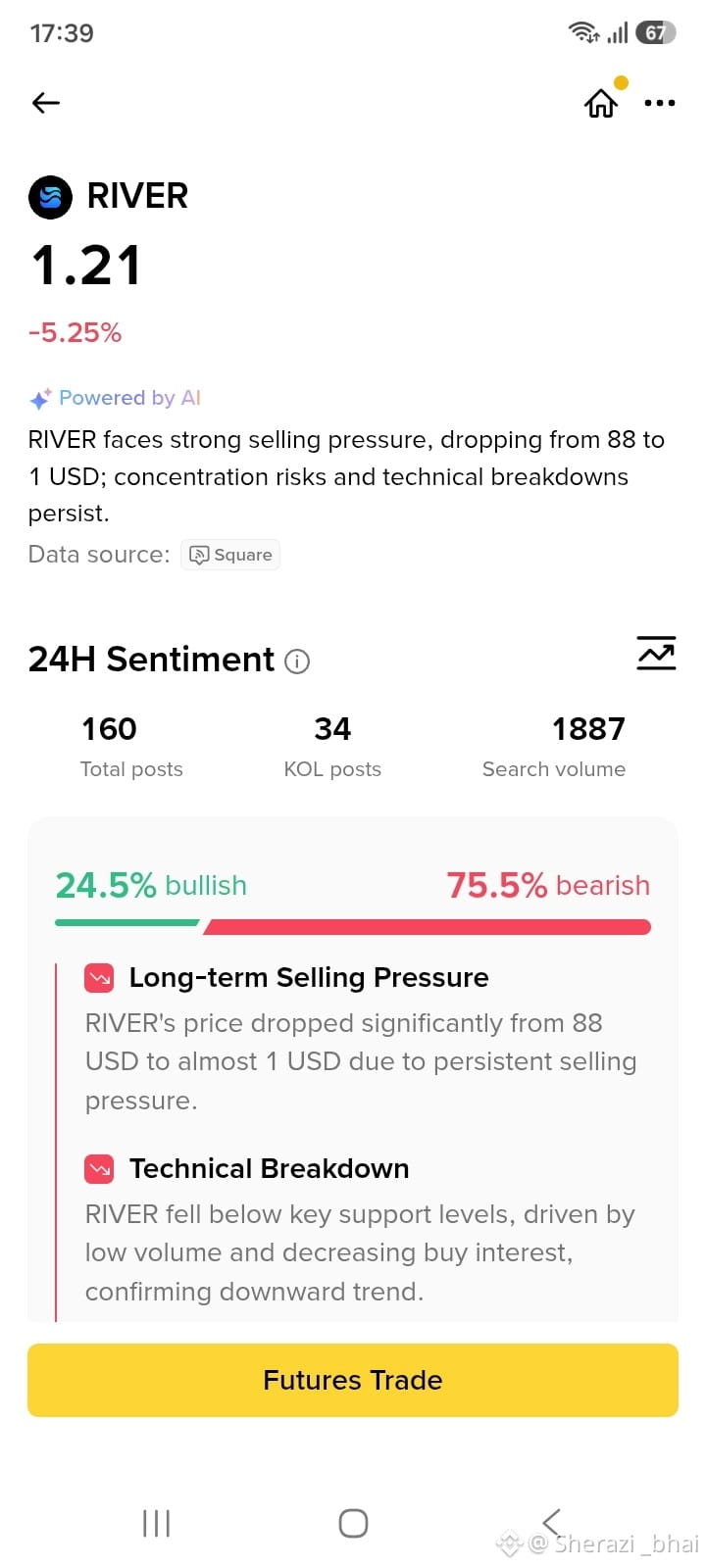The width and height of the screenshot is (706, 1568).
Task: Tap the Android recent apps button
Action: [157, 1523]
